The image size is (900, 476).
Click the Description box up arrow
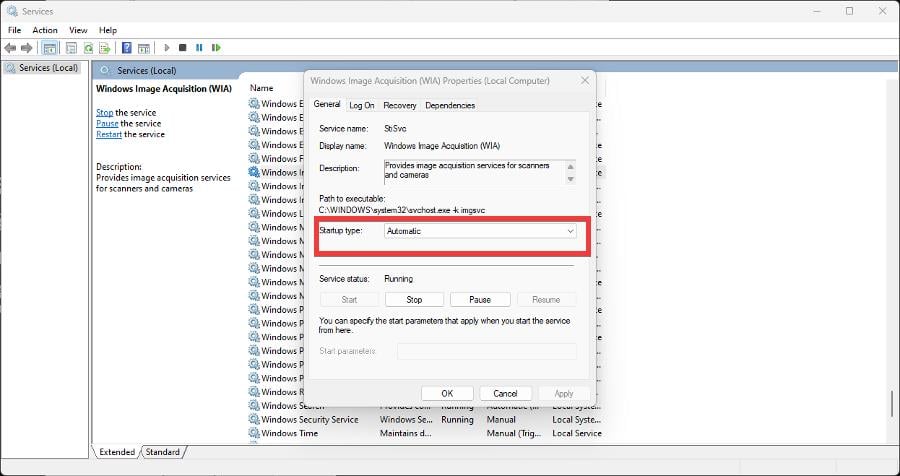[x=571, y=167]
